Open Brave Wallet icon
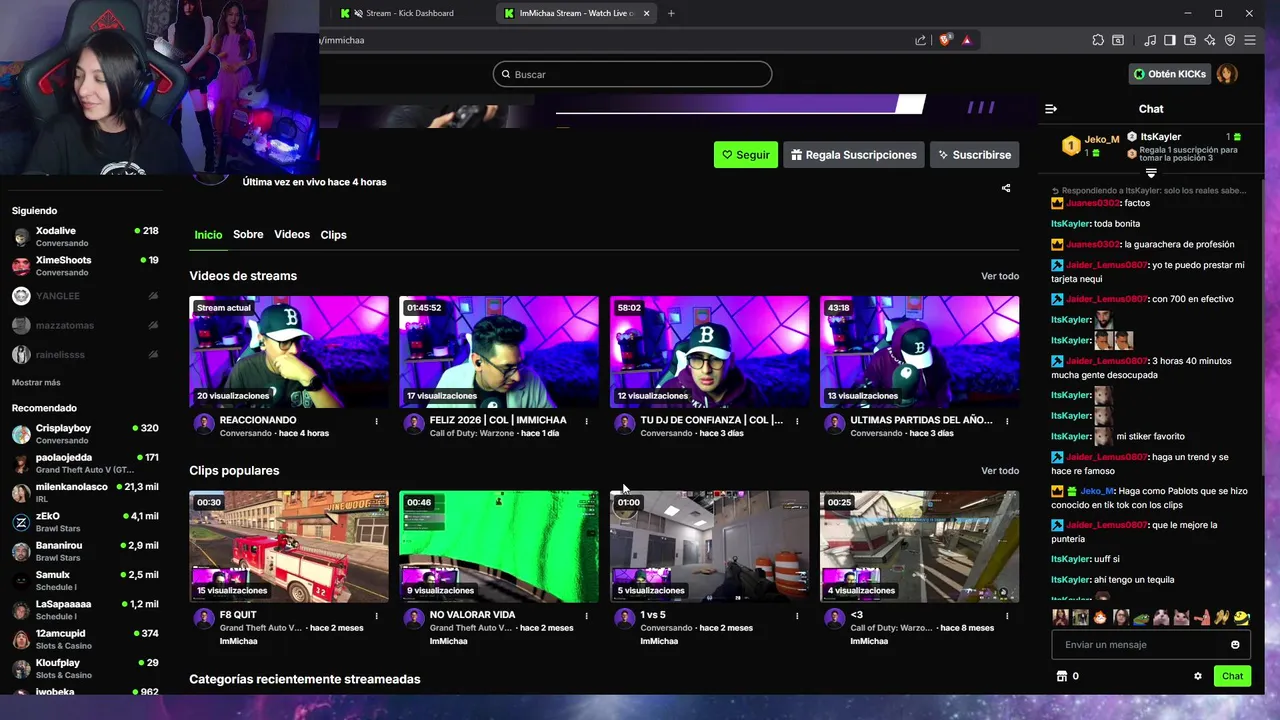 (x=1190, y=40)
